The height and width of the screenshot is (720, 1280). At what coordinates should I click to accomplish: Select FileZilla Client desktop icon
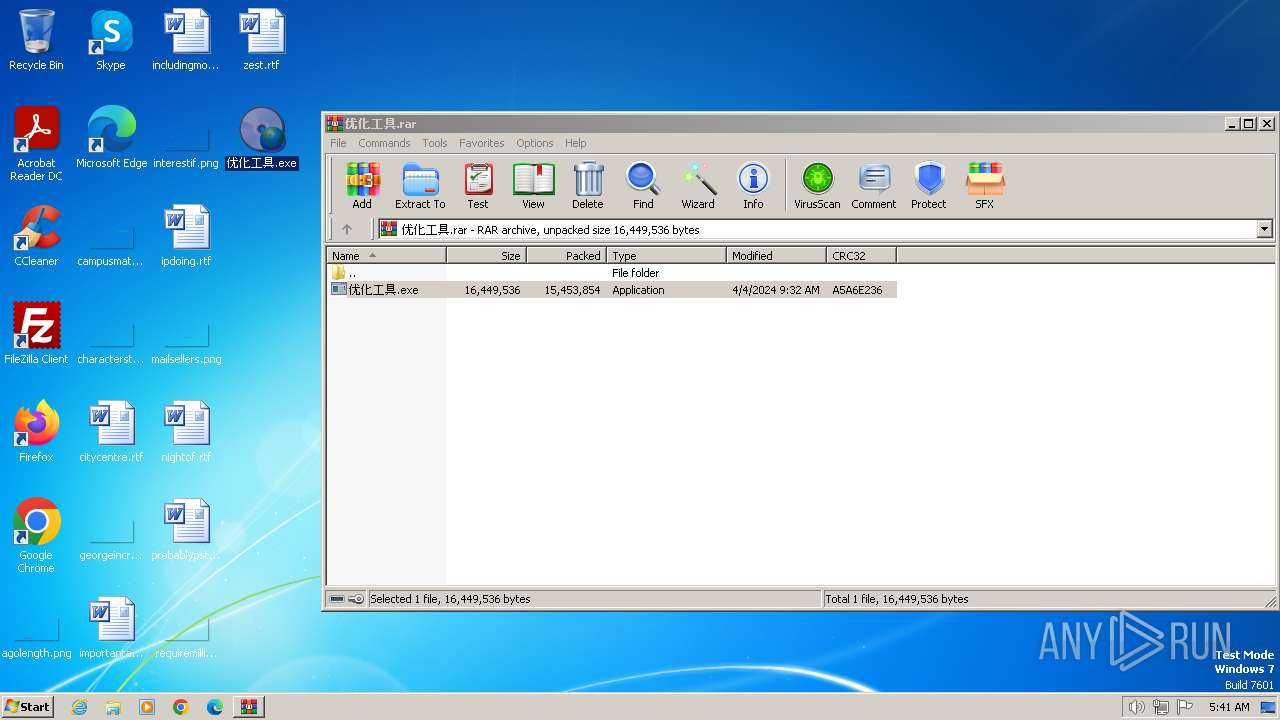tap(36, 334)
